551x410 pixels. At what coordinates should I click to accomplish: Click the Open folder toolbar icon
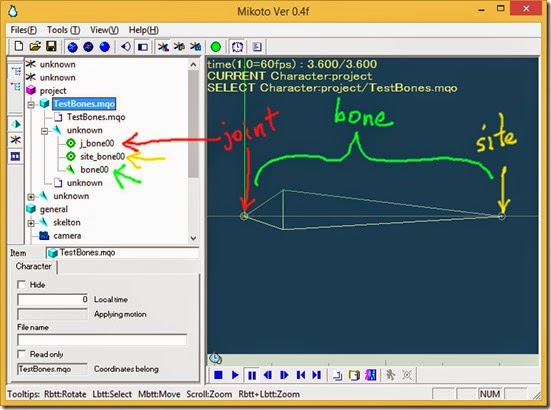coord(35,46)
